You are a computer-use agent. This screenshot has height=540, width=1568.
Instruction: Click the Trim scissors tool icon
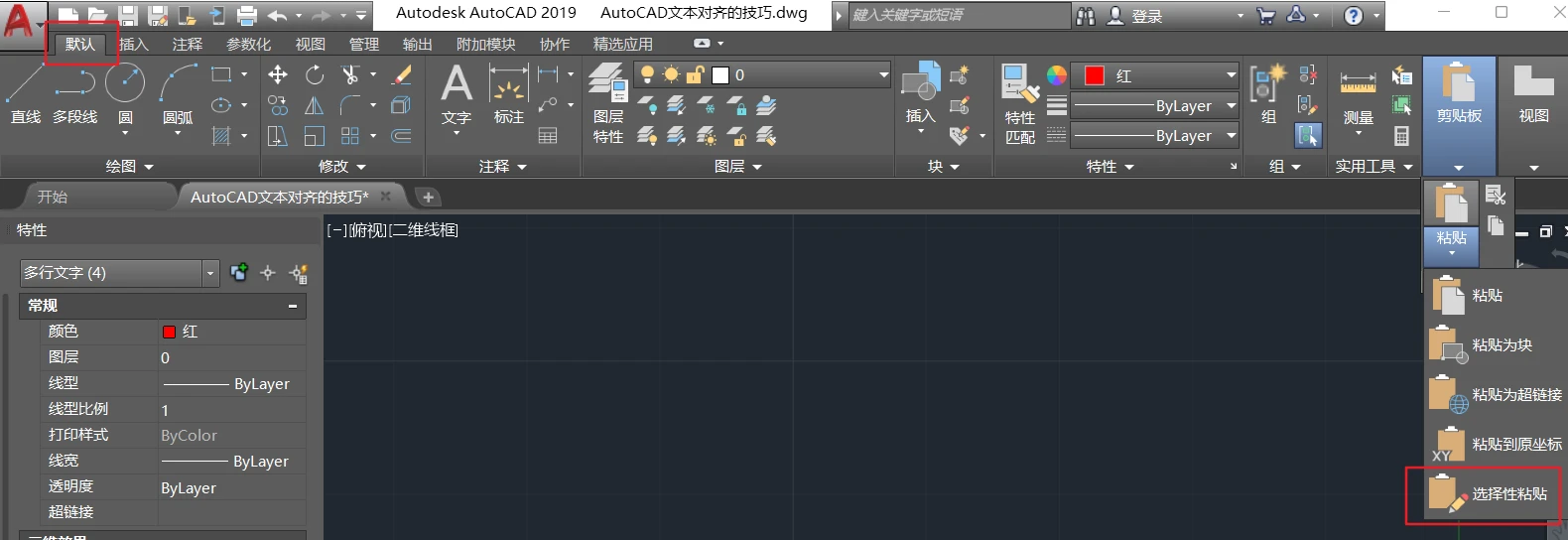[349, 74]
